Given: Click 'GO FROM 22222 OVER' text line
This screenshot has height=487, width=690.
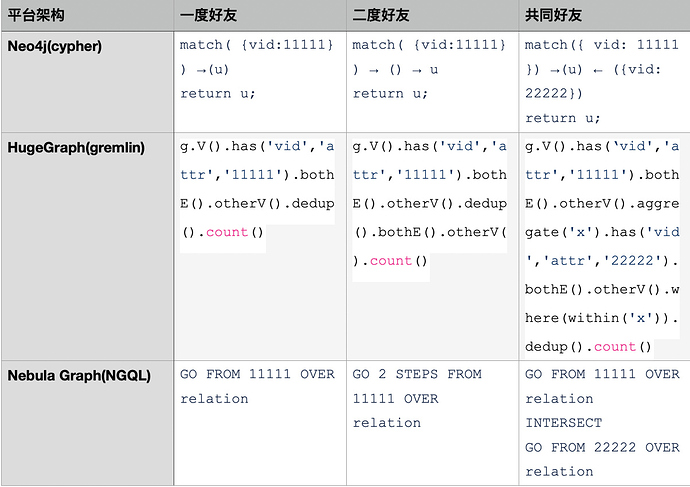Looking at the screenshot, I should tap(602, 447).
